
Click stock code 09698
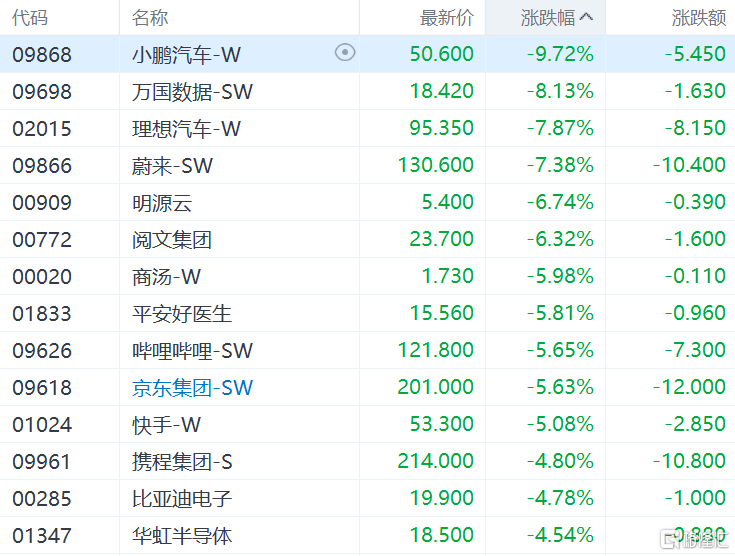pyautogui.click(x=42, y=92)
